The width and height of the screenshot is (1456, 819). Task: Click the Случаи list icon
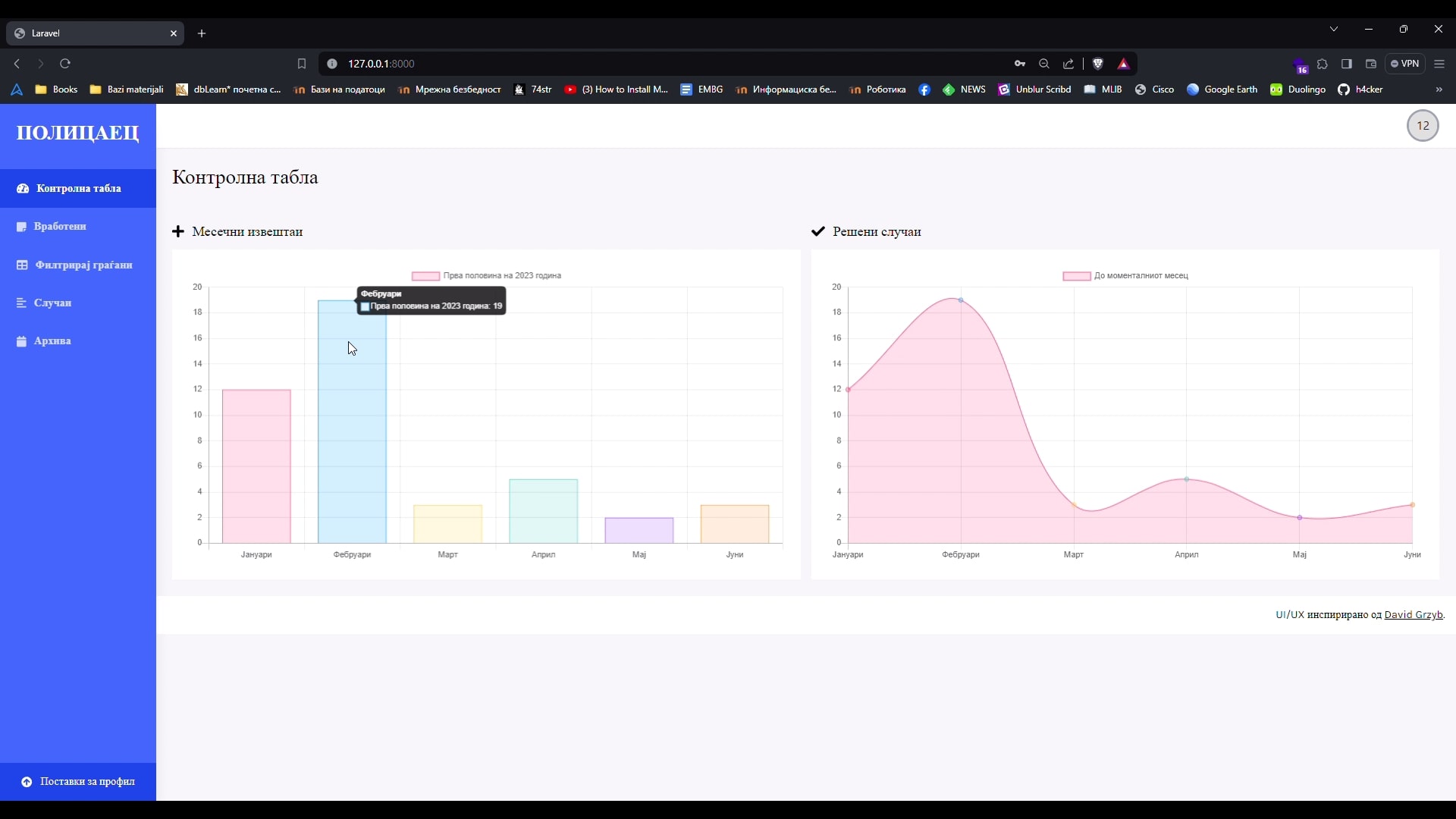pos(21,303)
